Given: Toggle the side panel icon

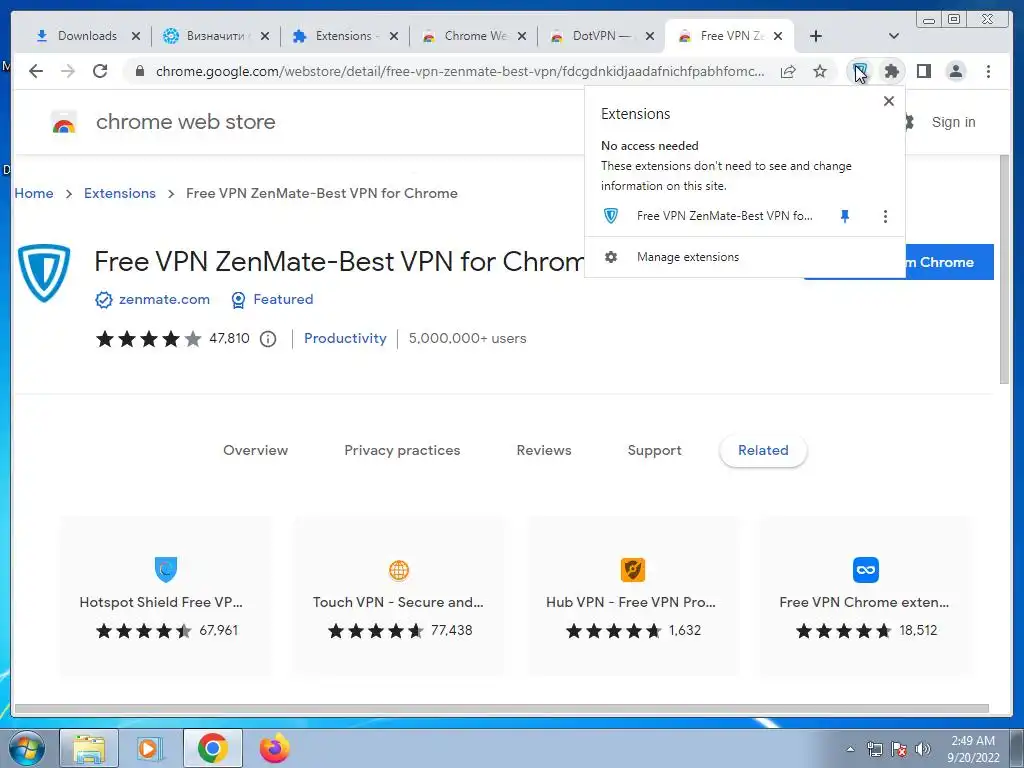Looking at the screenshot, I should click(x=923, y=71).
